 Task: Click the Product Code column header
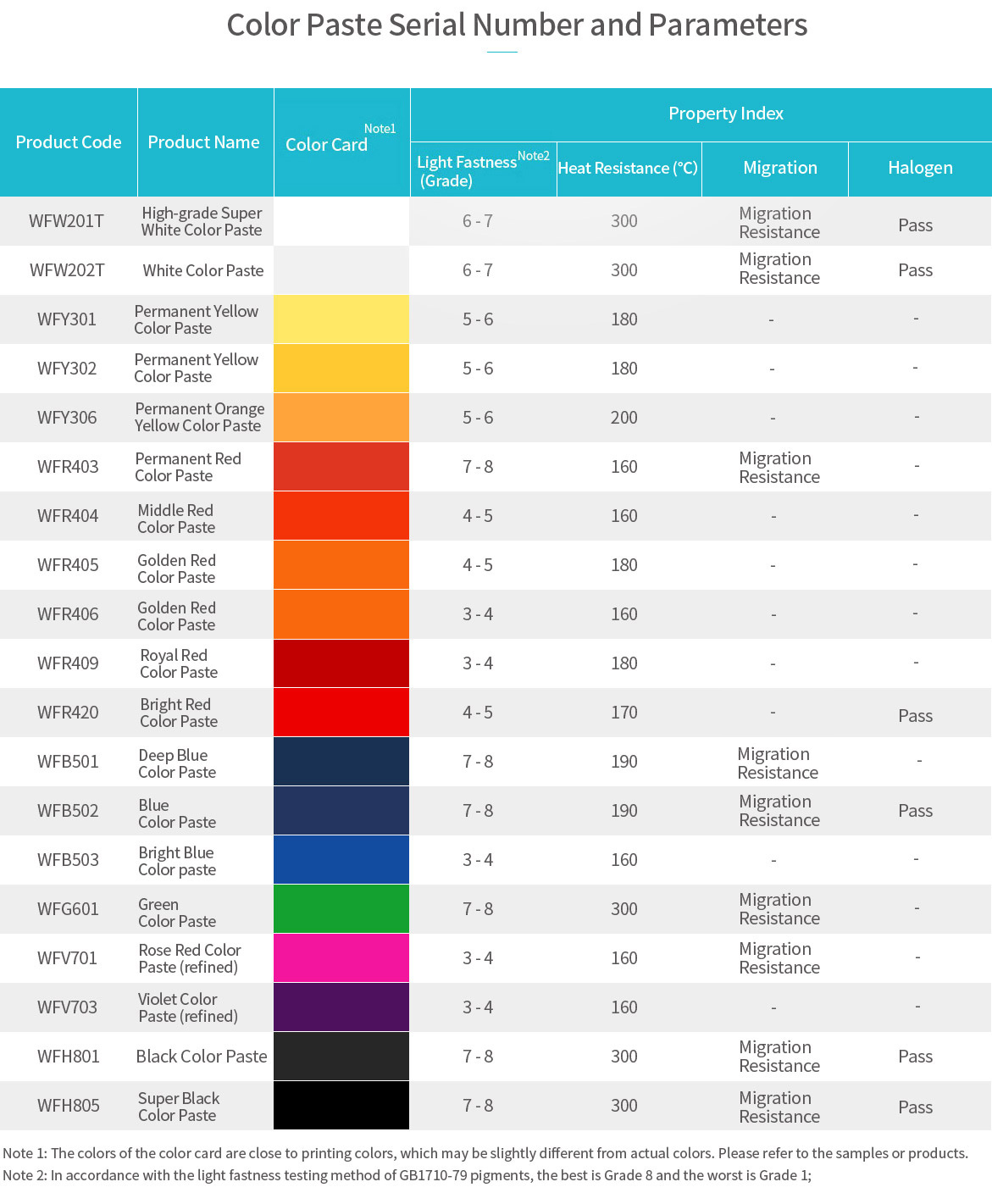(x=69, y=142)
